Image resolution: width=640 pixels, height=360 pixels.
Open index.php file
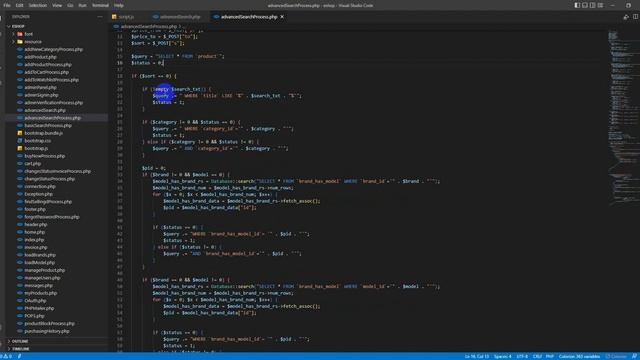click(34, 240)
